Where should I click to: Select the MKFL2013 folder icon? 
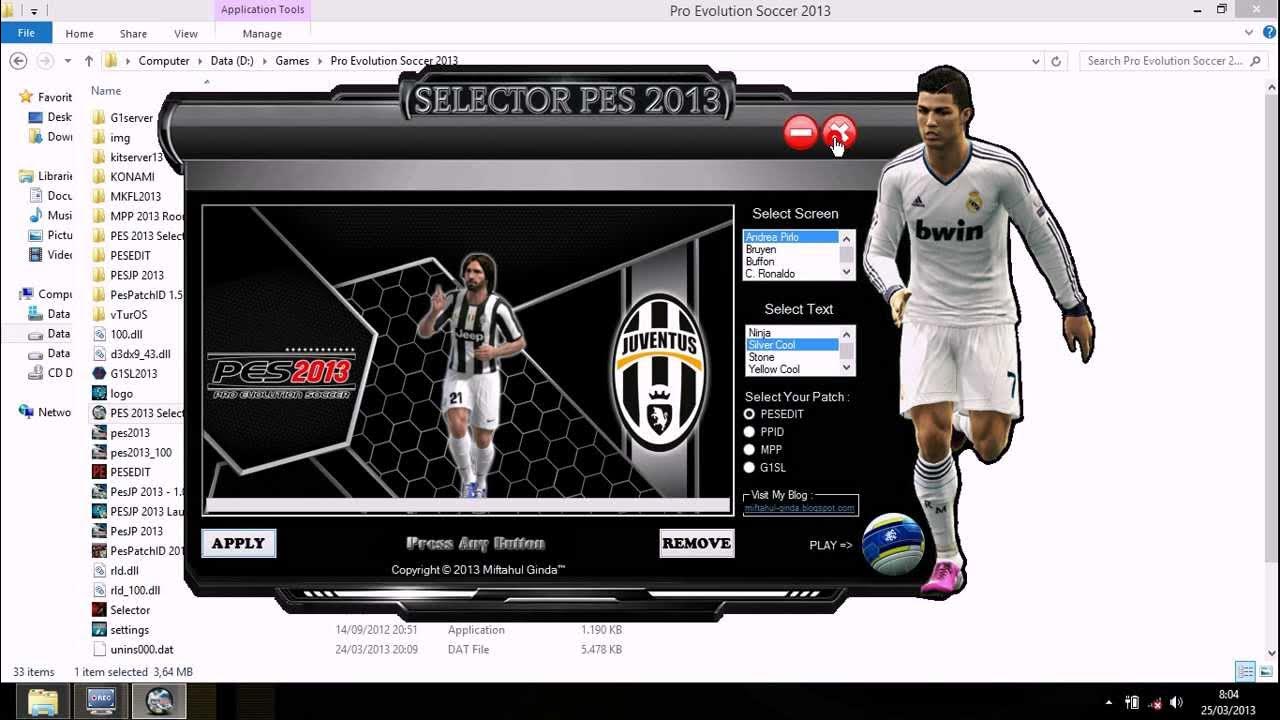(99, 196)
